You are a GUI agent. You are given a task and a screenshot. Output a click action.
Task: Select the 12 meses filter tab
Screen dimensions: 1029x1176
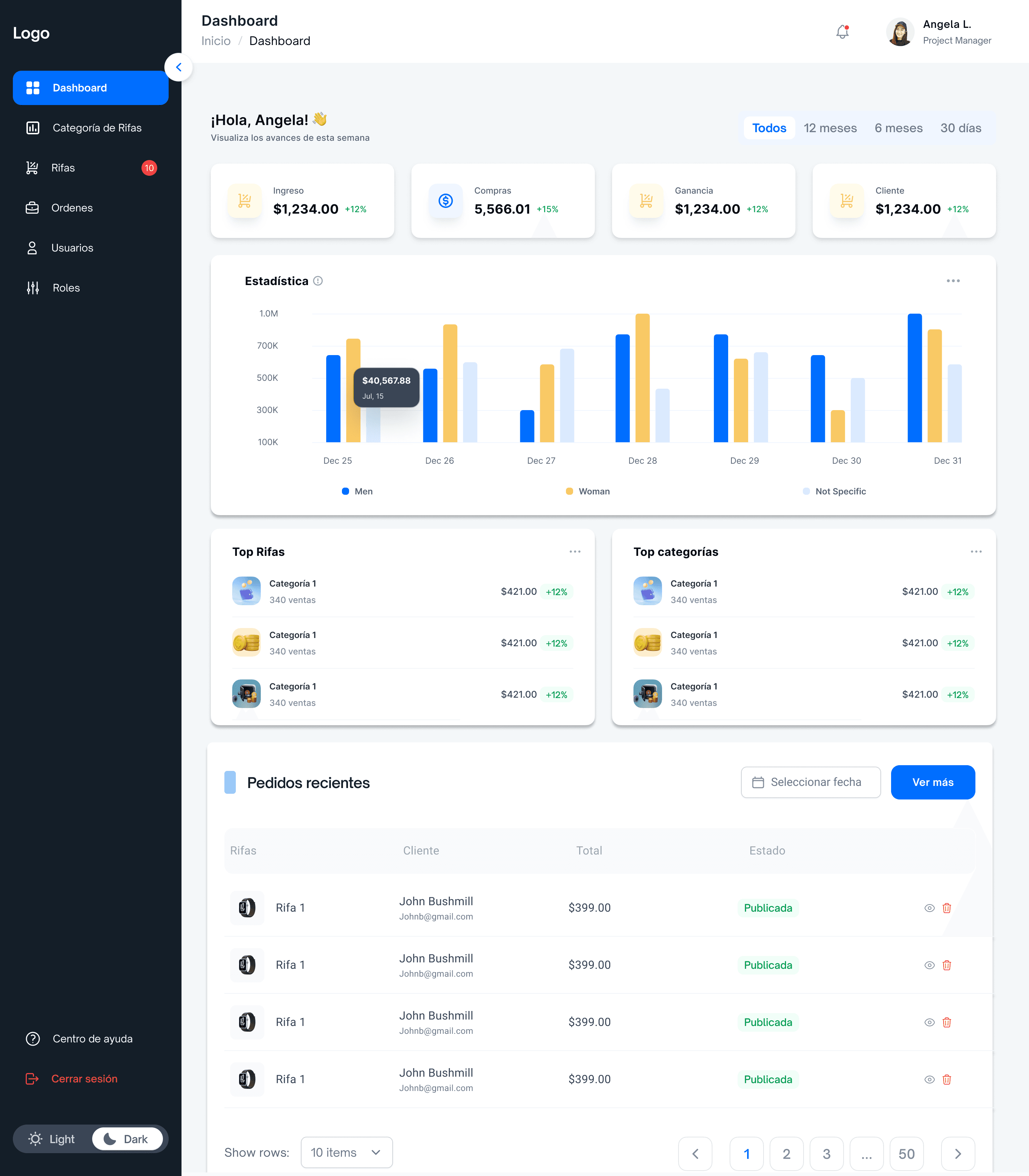pos(830,128)
